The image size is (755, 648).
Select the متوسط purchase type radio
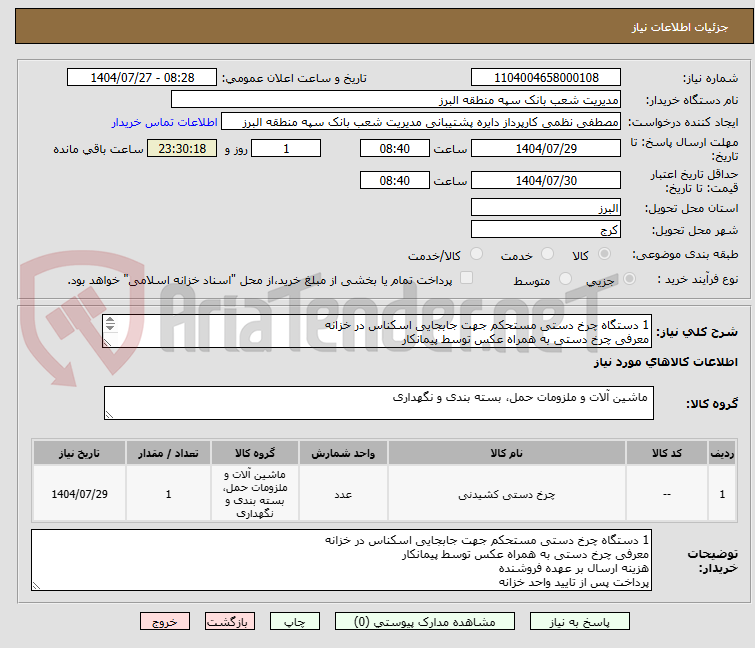[x=565, y=279]
